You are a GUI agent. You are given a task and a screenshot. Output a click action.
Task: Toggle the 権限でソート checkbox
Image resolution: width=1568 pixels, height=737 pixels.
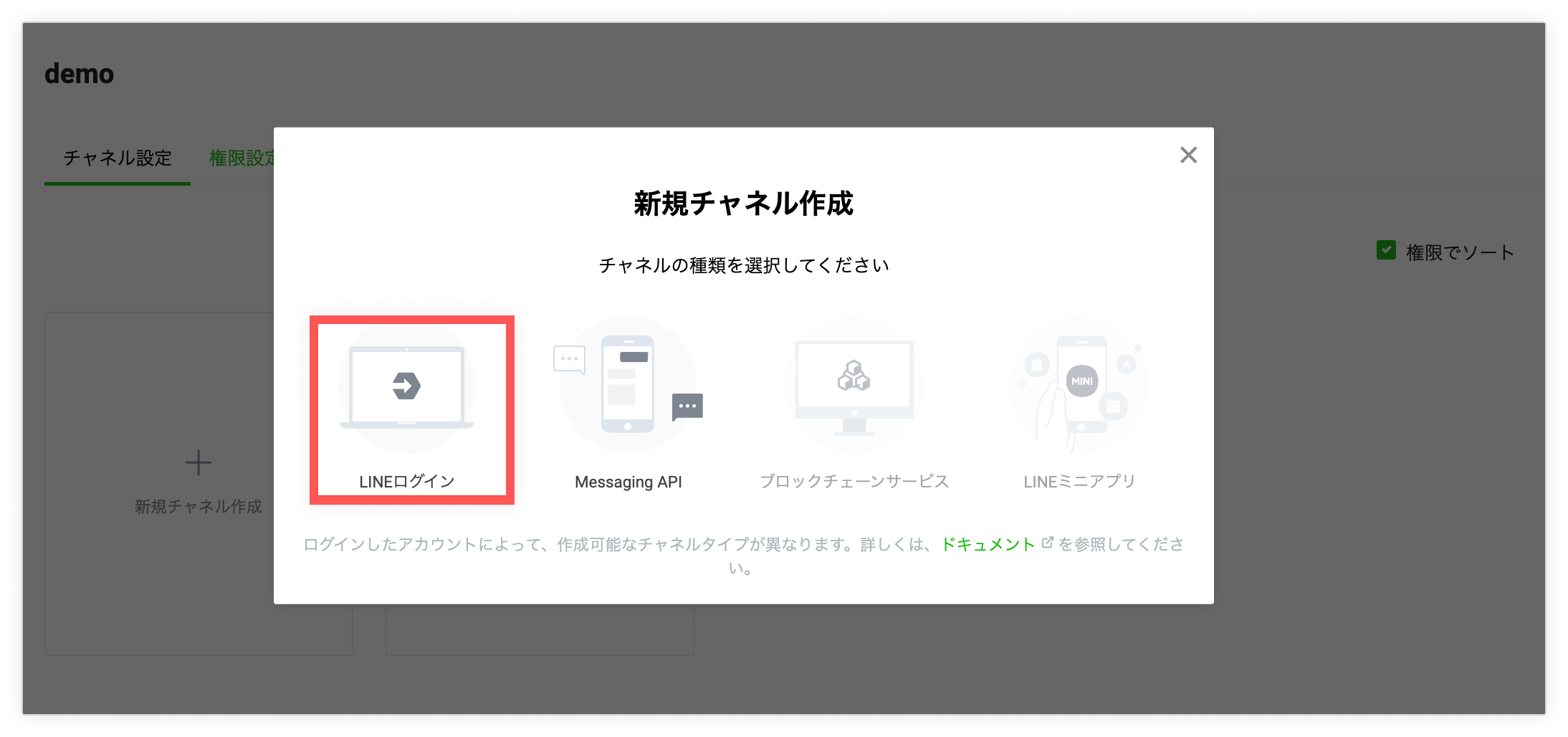(1386, 250)
